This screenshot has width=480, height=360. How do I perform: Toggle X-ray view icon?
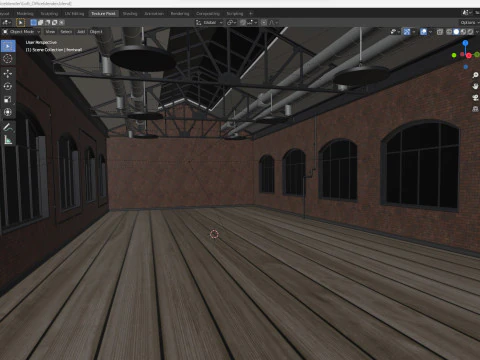pyautogui.click(x=440, y=32)
